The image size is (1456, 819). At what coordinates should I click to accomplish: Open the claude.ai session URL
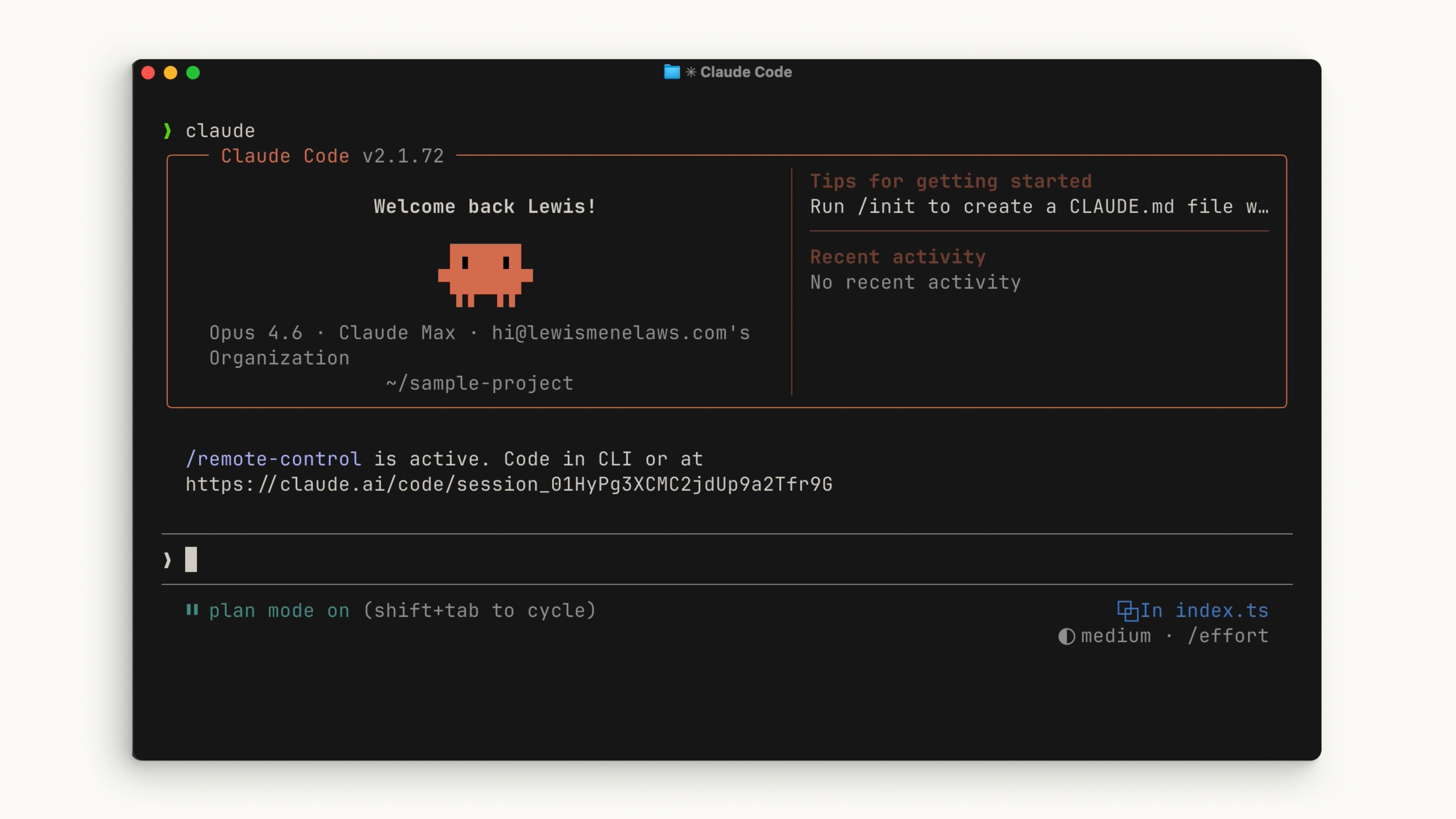point(509,485)
